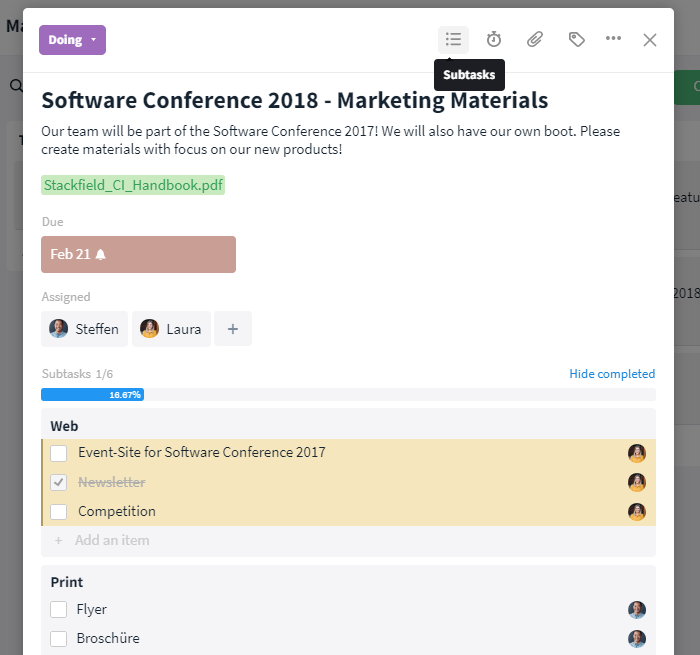Click the assignee avatar beside Competition
Screen dimensions: 700x655
pyautogui.click(x=637, y=512)
